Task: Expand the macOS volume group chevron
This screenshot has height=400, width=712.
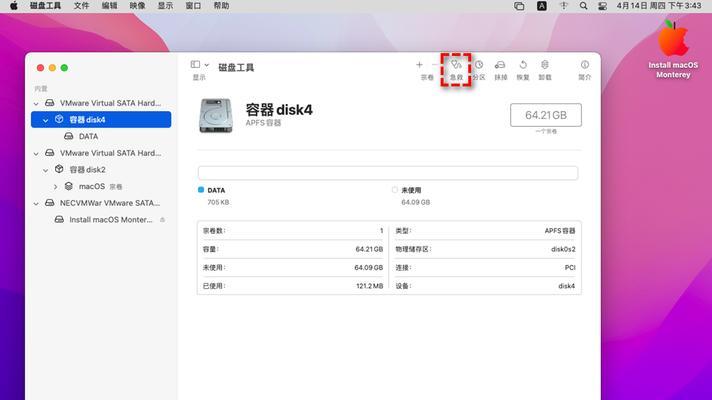Action: point(55,187)
